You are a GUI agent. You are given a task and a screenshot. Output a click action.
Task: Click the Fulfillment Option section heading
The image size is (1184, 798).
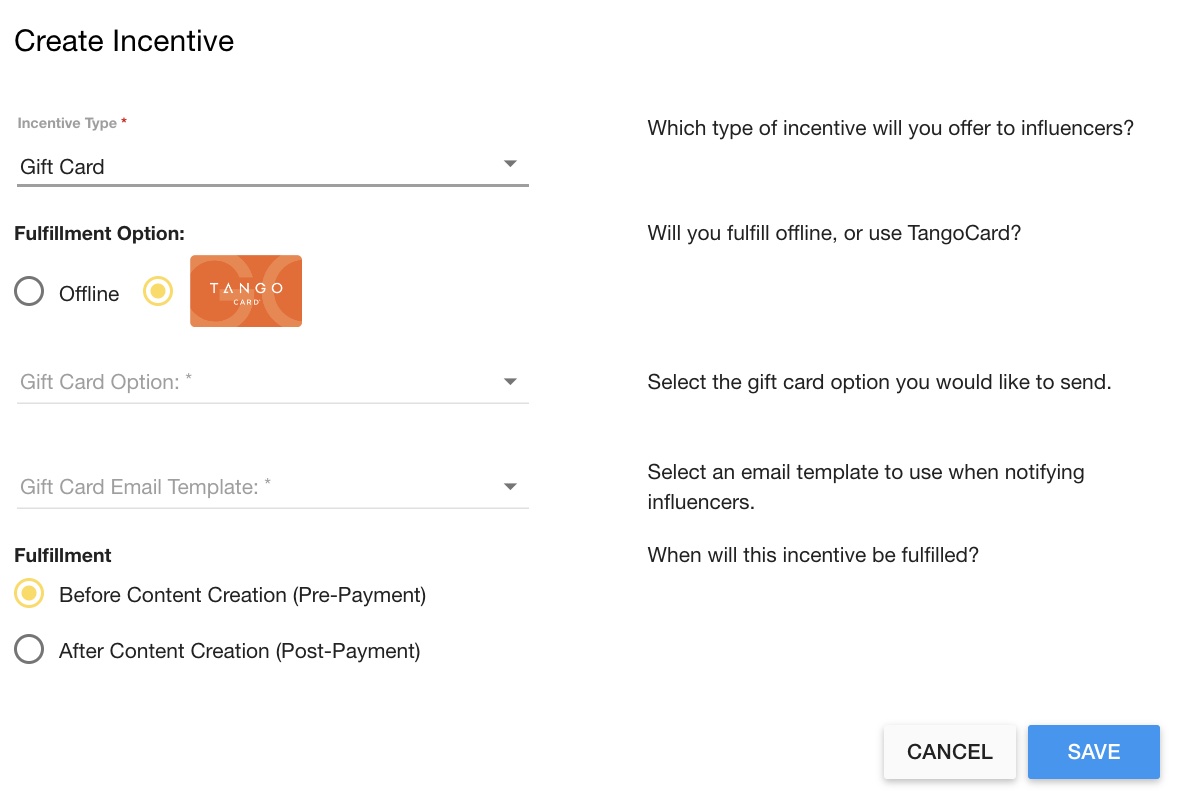100,233
